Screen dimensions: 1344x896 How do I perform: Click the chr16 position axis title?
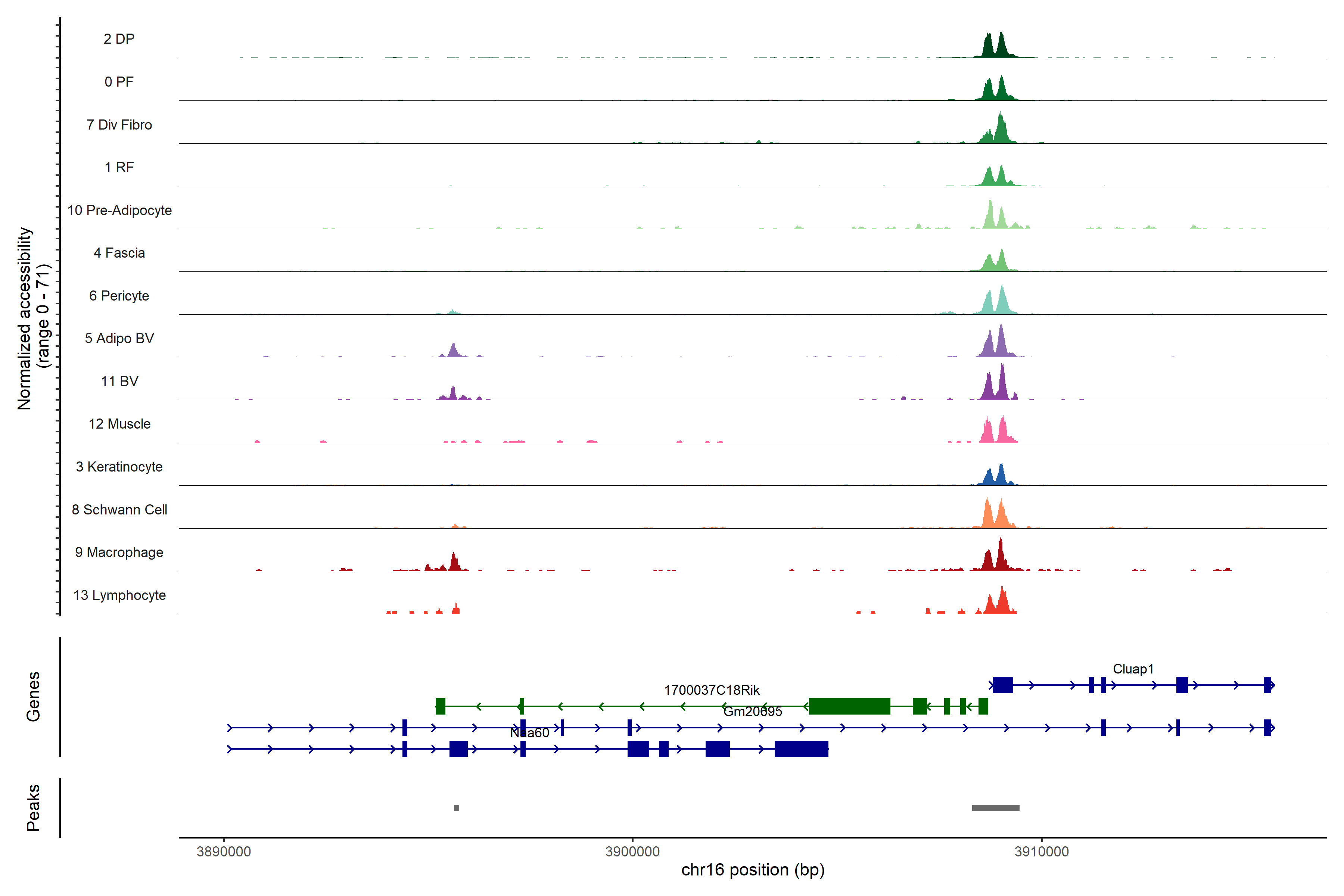pos(753,870)
